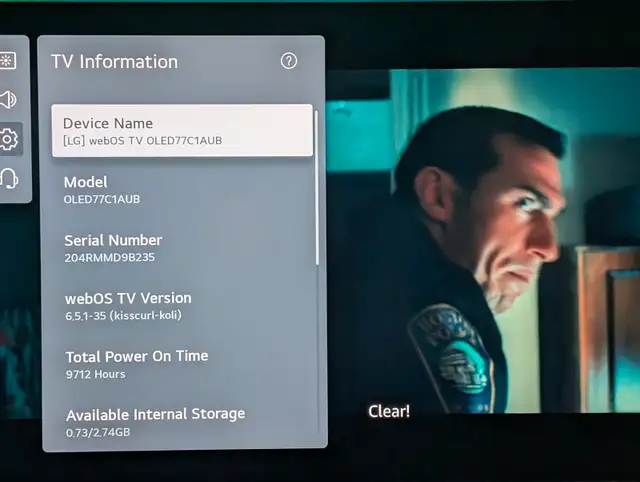The width and height of the screenshot is (640, 482).
Task: Click the help question mark icon
Action: point(289,61)
